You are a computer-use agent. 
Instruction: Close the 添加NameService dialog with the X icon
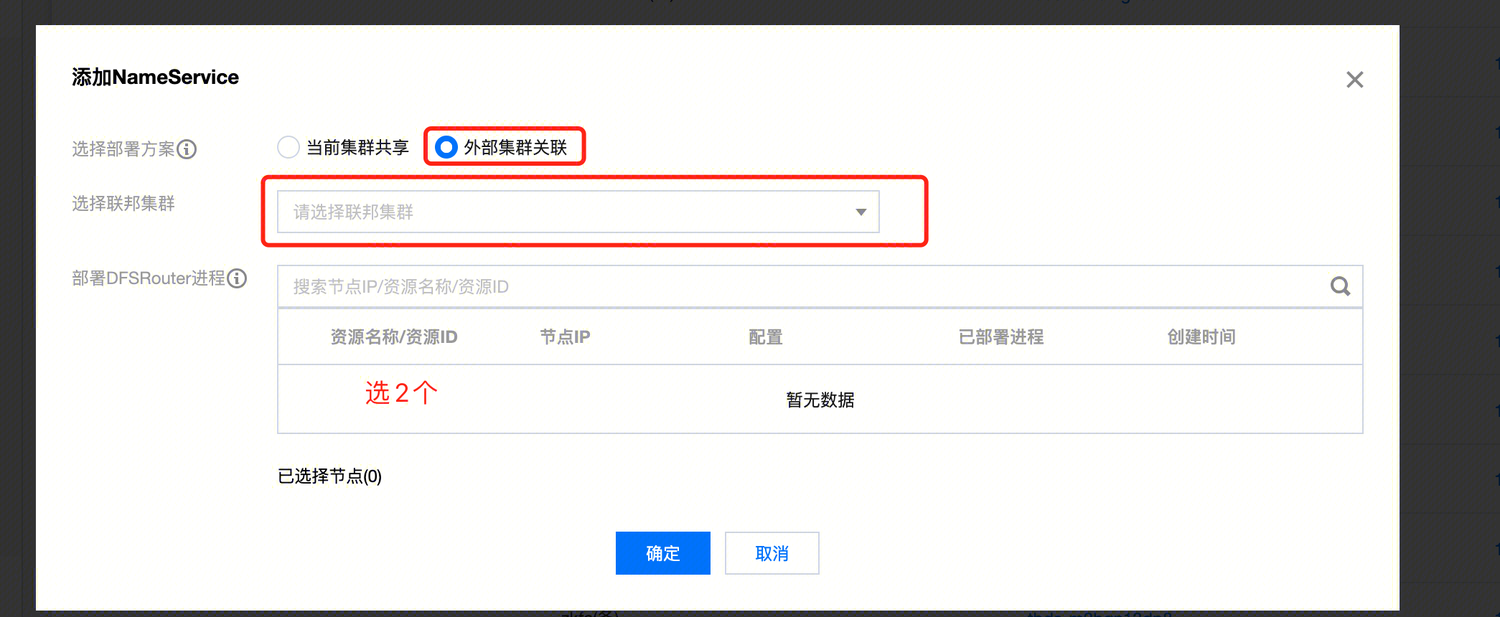click(1354, 80)
